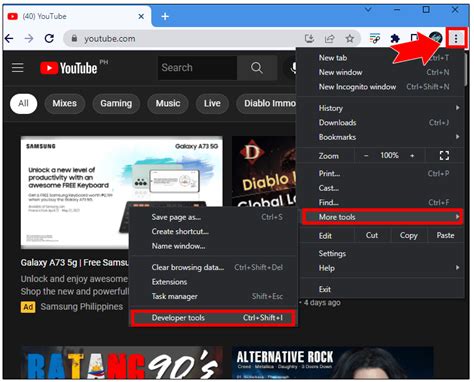This screenshot has width=474, height=382.
Task: Select Create shortcut... in submenu
Action: click(x=213, y=231)
